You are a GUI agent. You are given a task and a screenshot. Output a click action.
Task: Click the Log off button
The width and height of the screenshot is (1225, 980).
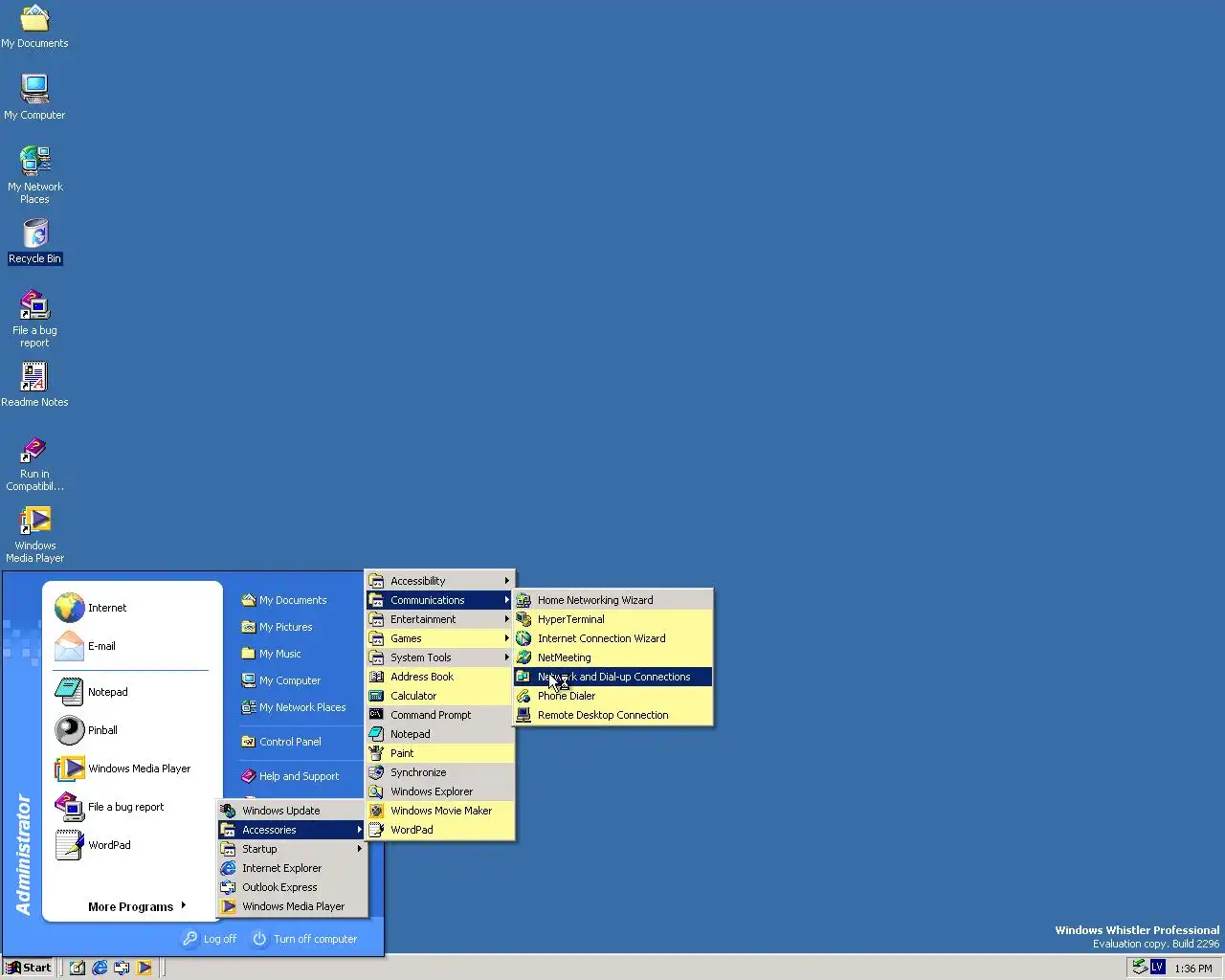(x=209, y=939)
